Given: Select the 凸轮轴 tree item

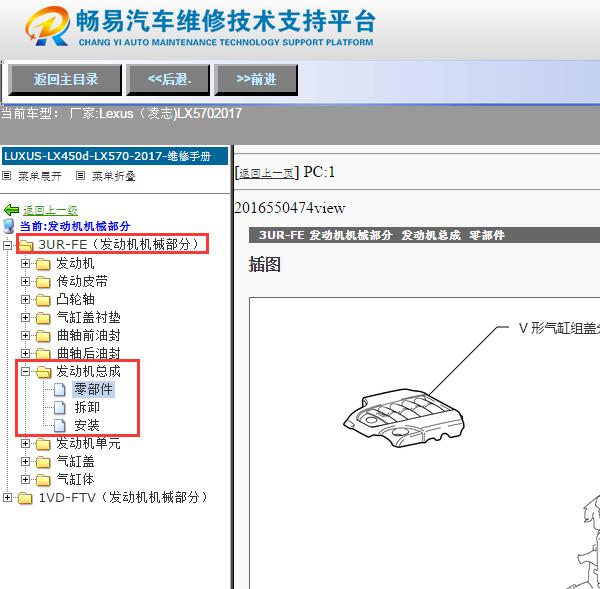Looking at the screenshot, I should [75, 299].
